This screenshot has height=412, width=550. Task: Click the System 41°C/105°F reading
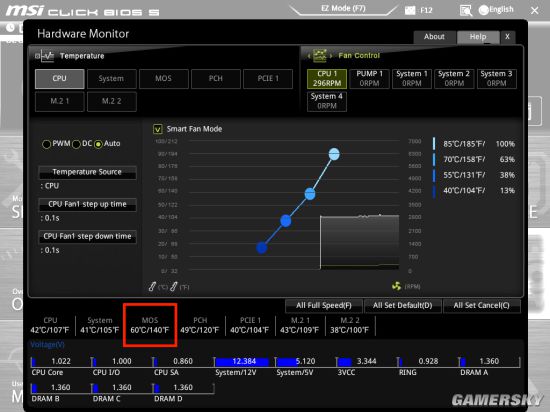pos(100,325)
